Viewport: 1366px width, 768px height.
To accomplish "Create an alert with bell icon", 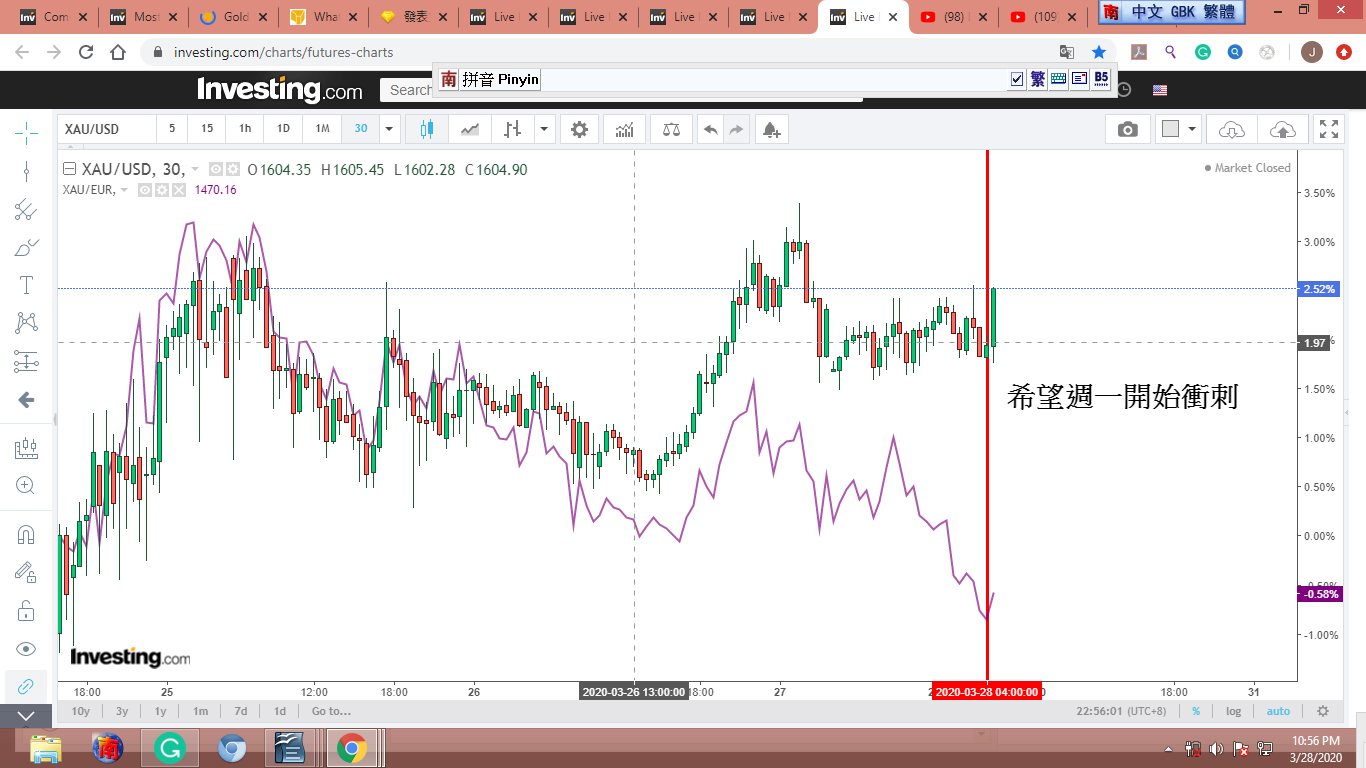I will tap(770, 129).
